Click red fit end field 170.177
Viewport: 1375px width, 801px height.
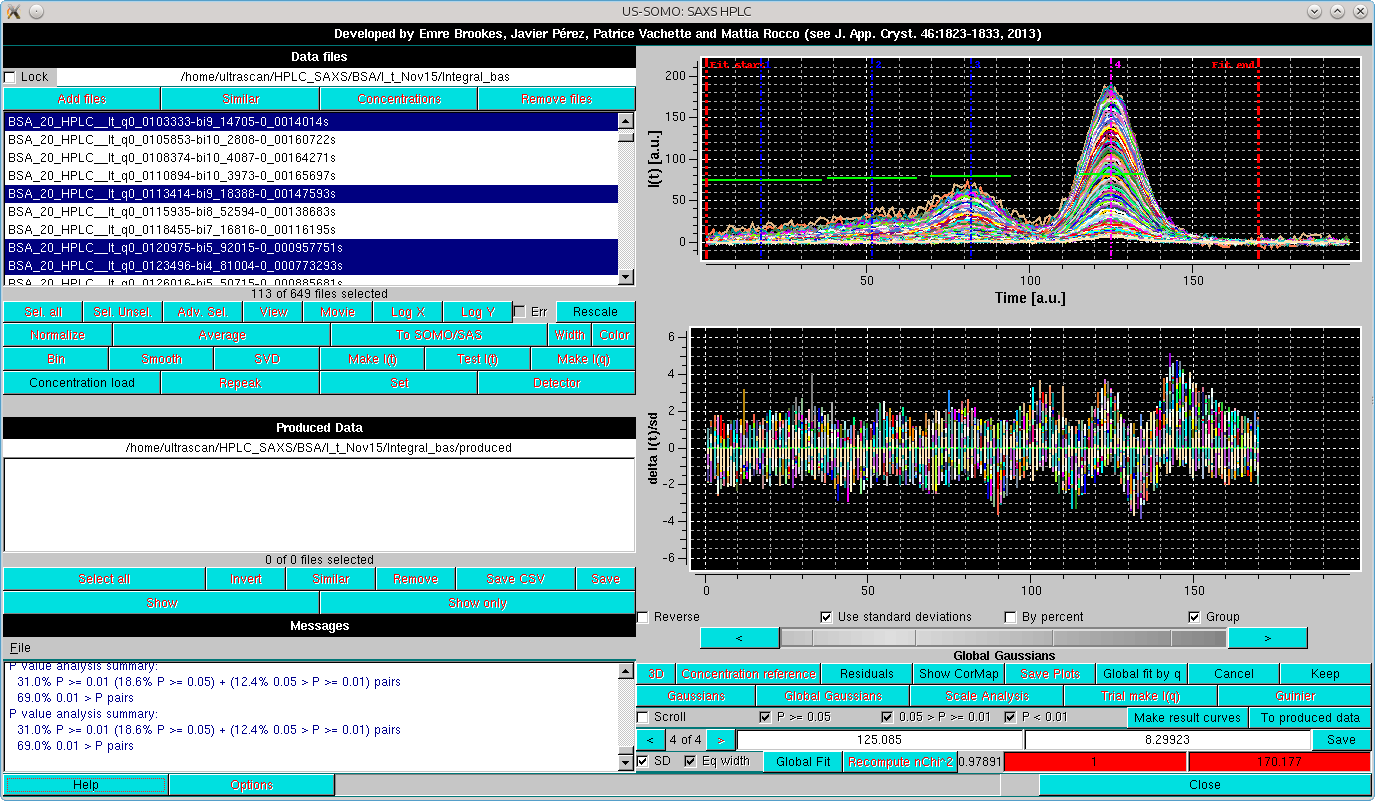(x=1279, y=762)
